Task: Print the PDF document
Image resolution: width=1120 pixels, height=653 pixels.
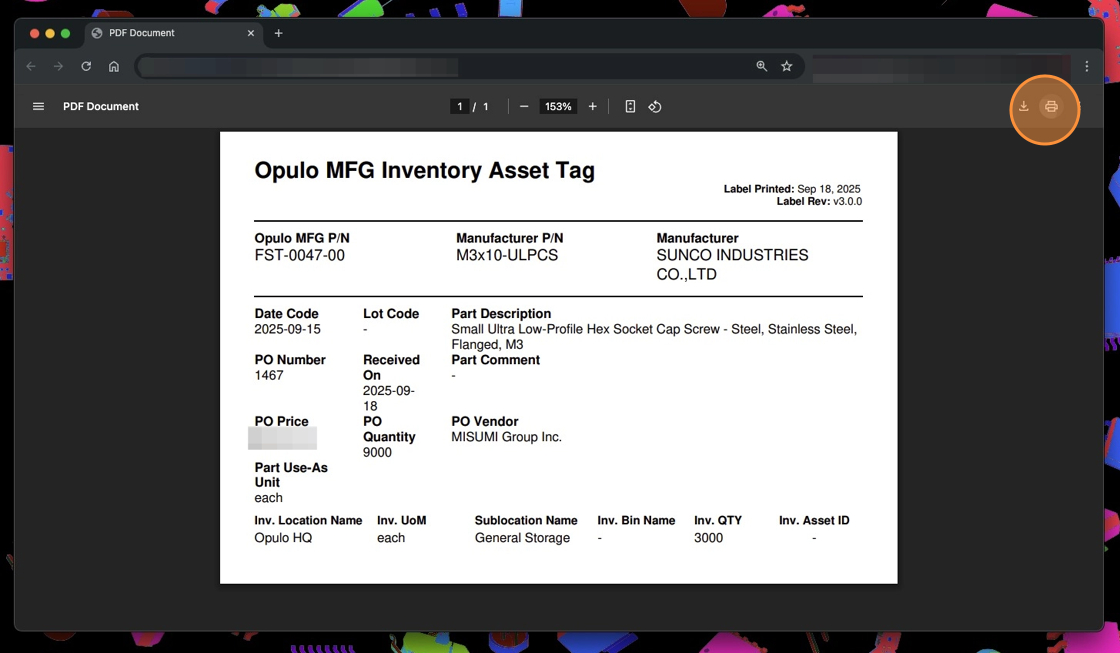Action: pos(1051,107)
